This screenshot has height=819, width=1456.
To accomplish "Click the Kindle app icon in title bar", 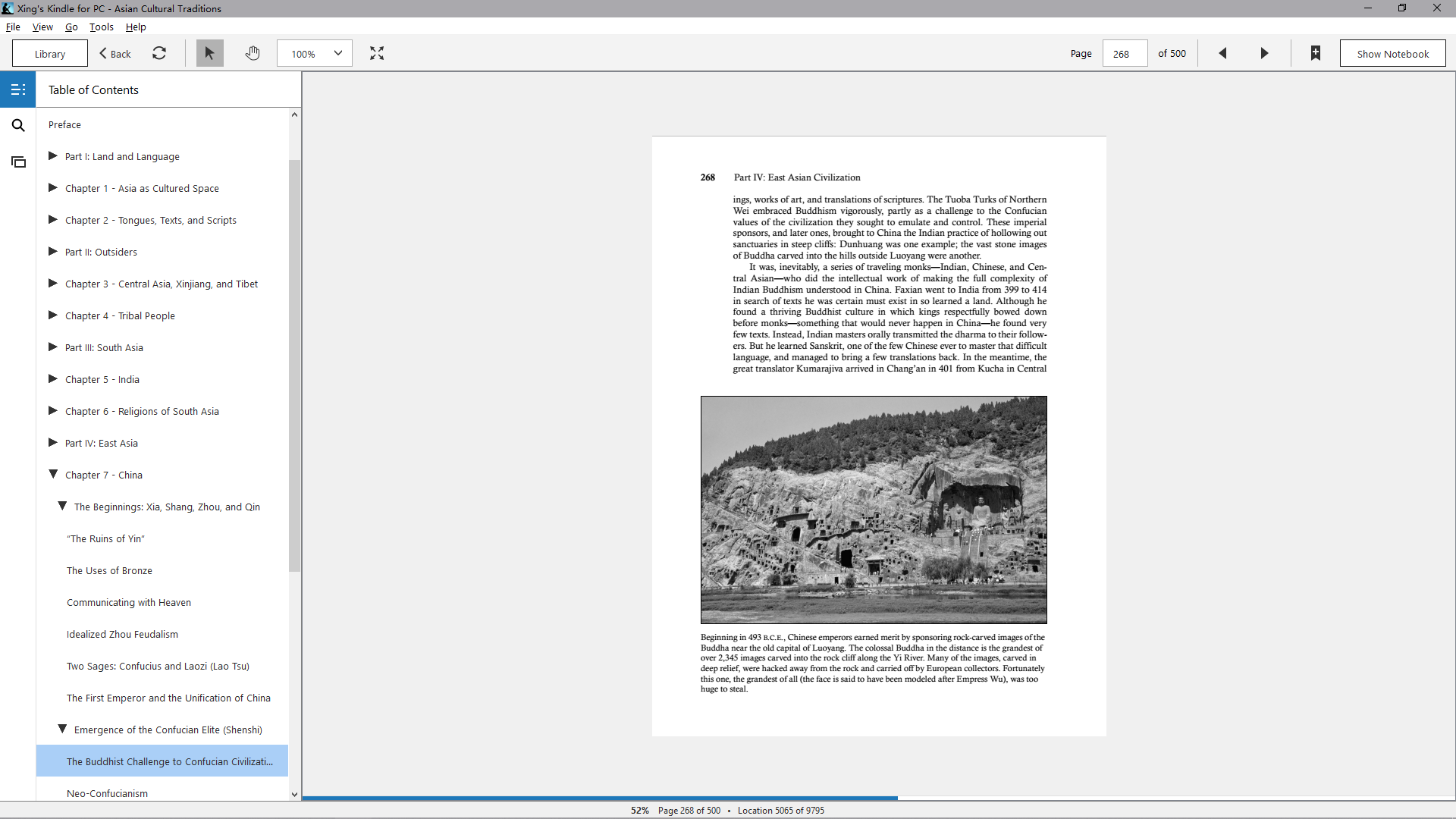I will (8, 8).
